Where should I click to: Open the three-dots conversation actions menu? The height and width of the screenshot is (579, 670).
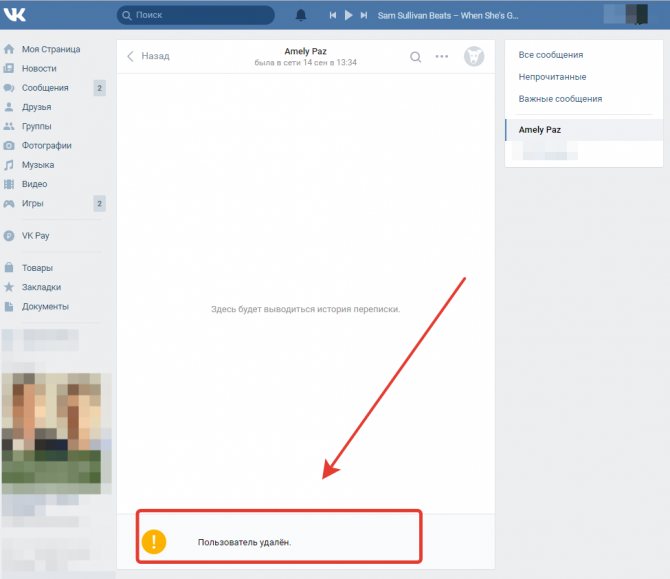click(x=441, y=56)
